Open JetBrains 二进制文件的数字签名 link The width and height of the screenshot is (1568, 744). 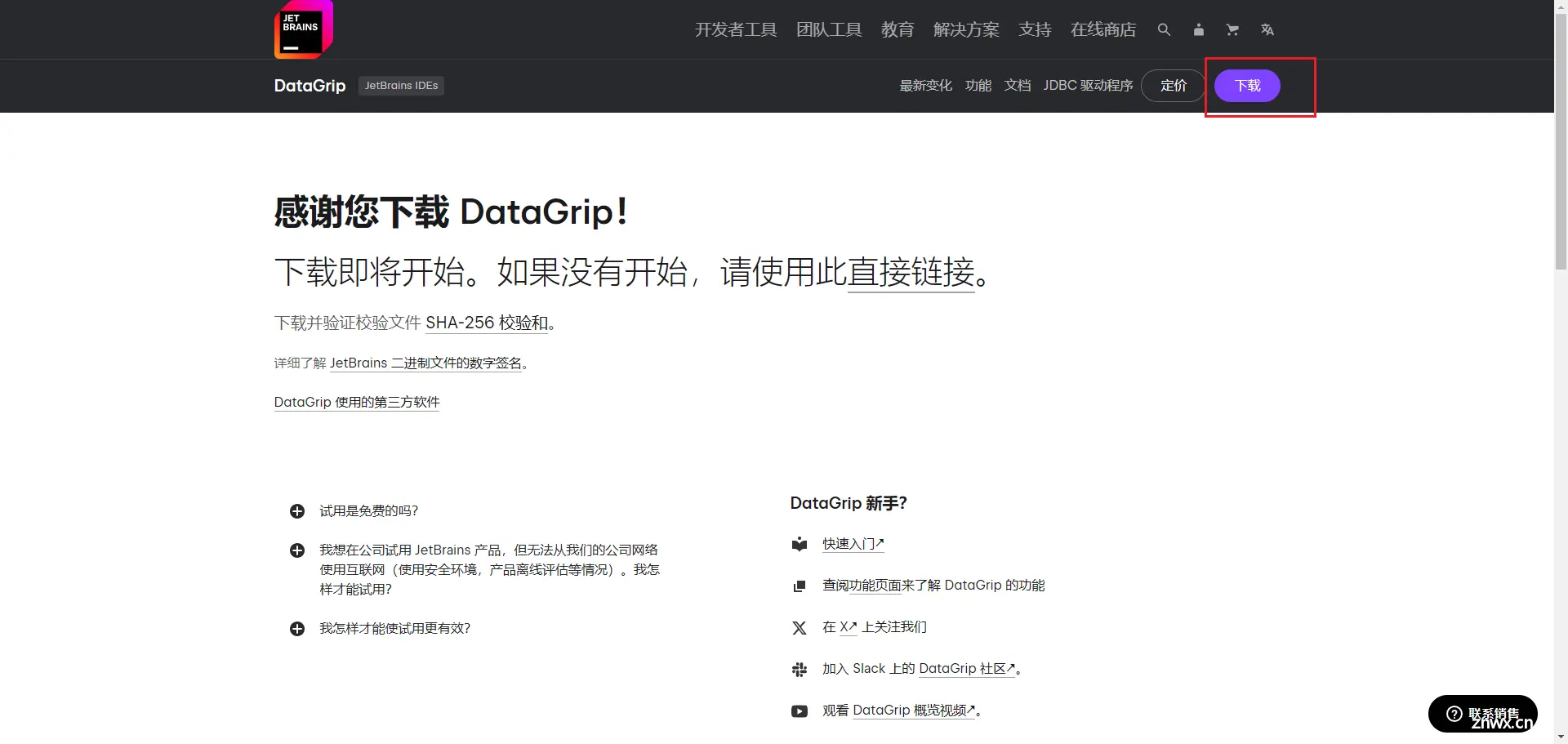click(x=425, y=363)
